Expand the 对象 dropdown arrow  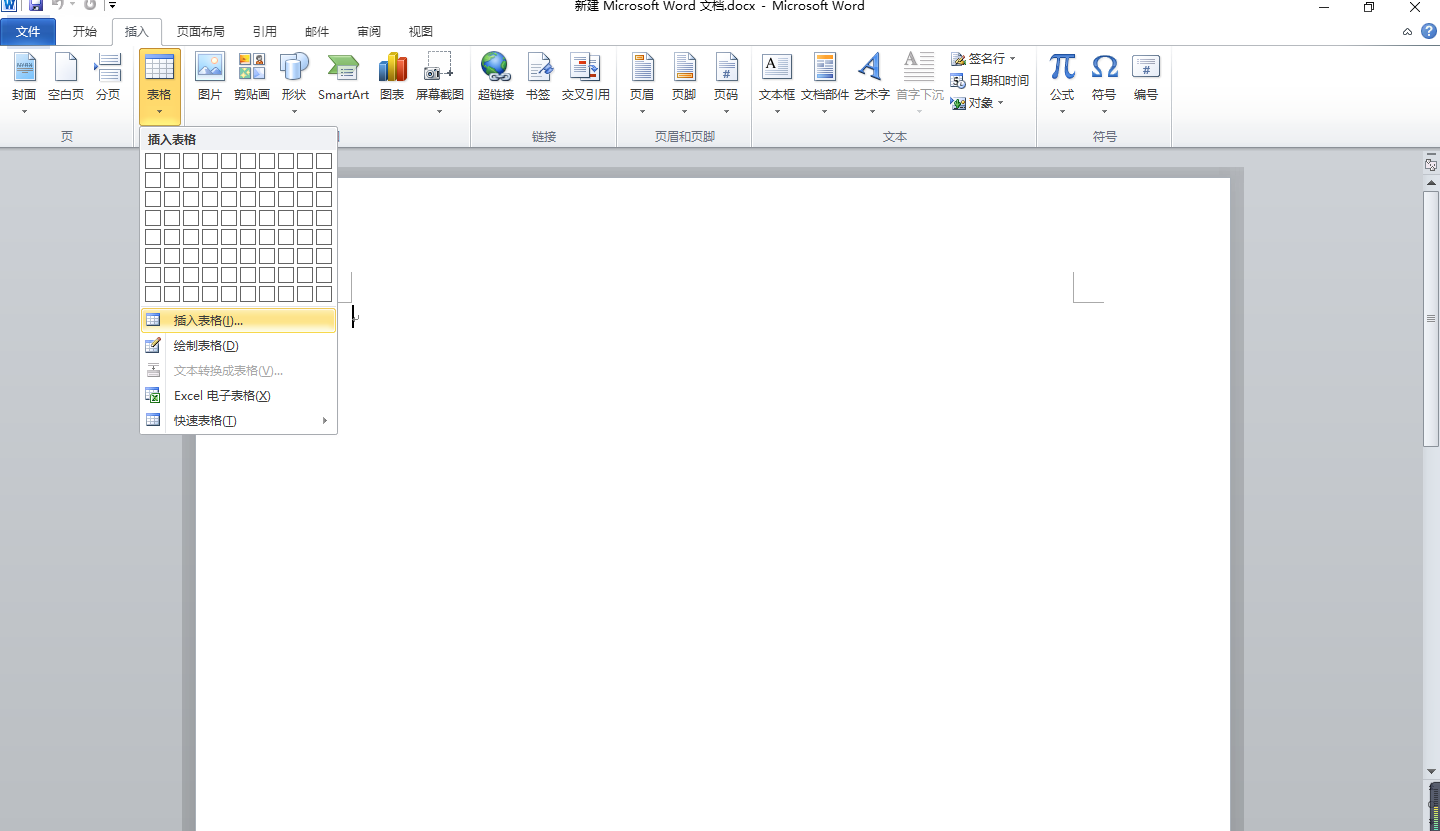1000,103
